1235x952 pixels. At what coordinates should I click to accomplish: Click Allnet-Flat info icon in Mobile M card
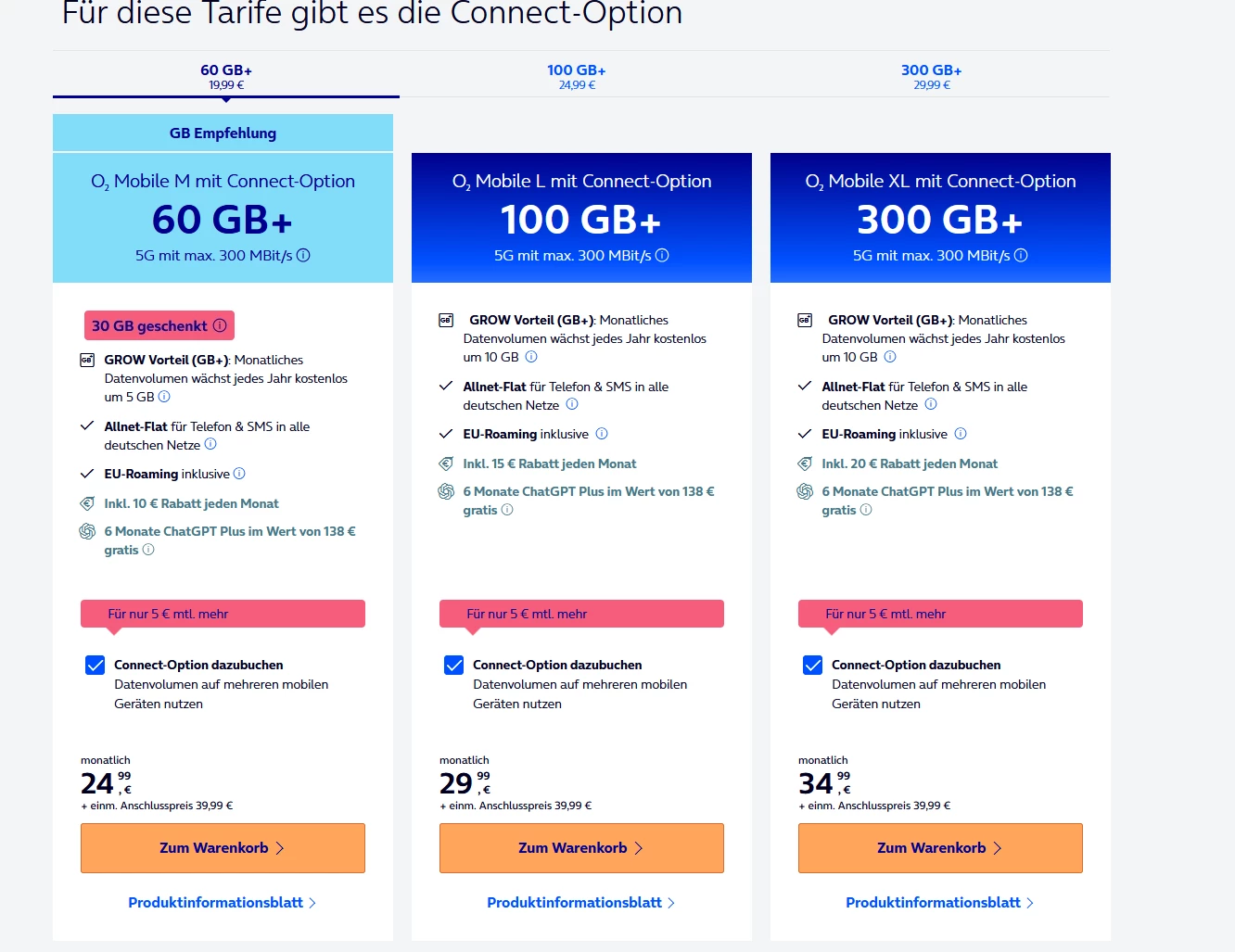[210, 445]
